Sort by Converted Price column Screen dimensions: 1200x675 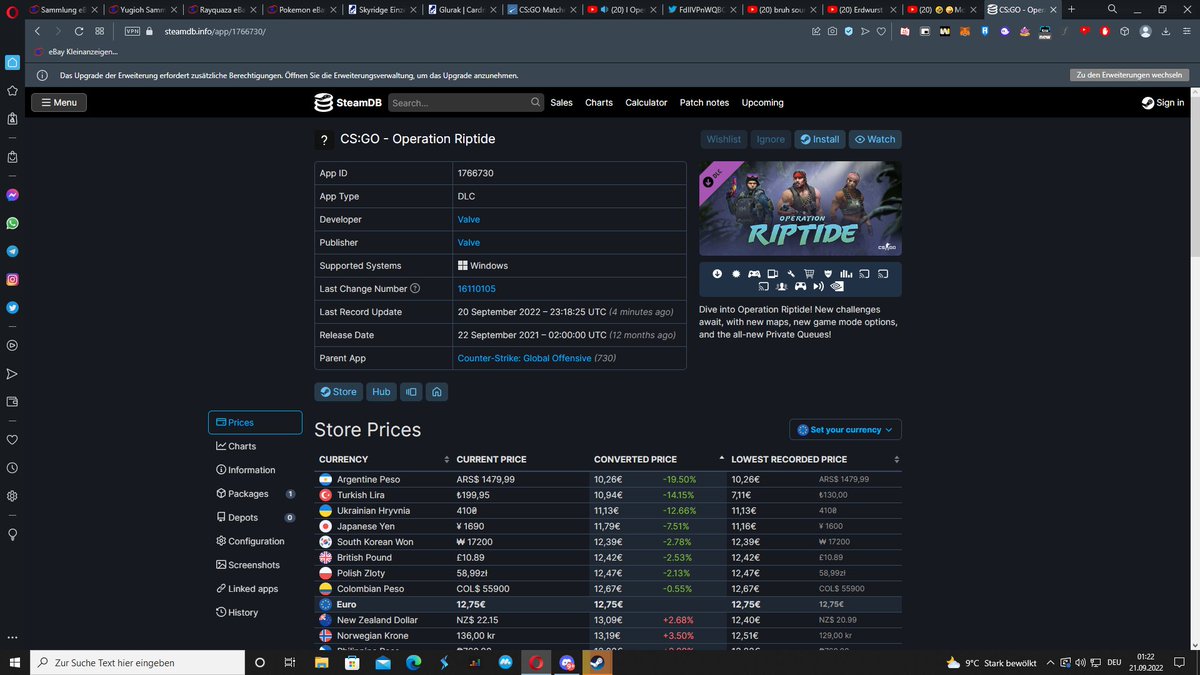coord(659,459)
